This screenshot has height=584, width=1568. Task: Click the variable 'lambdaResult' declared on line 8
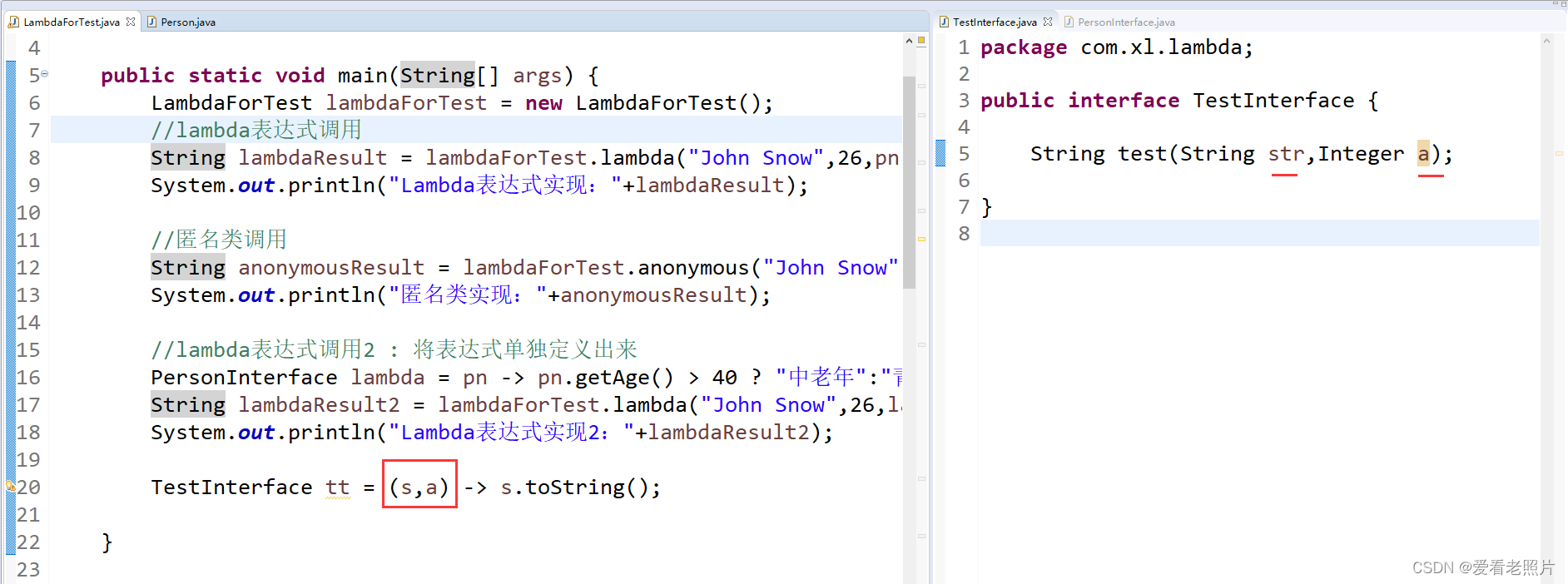313,158
